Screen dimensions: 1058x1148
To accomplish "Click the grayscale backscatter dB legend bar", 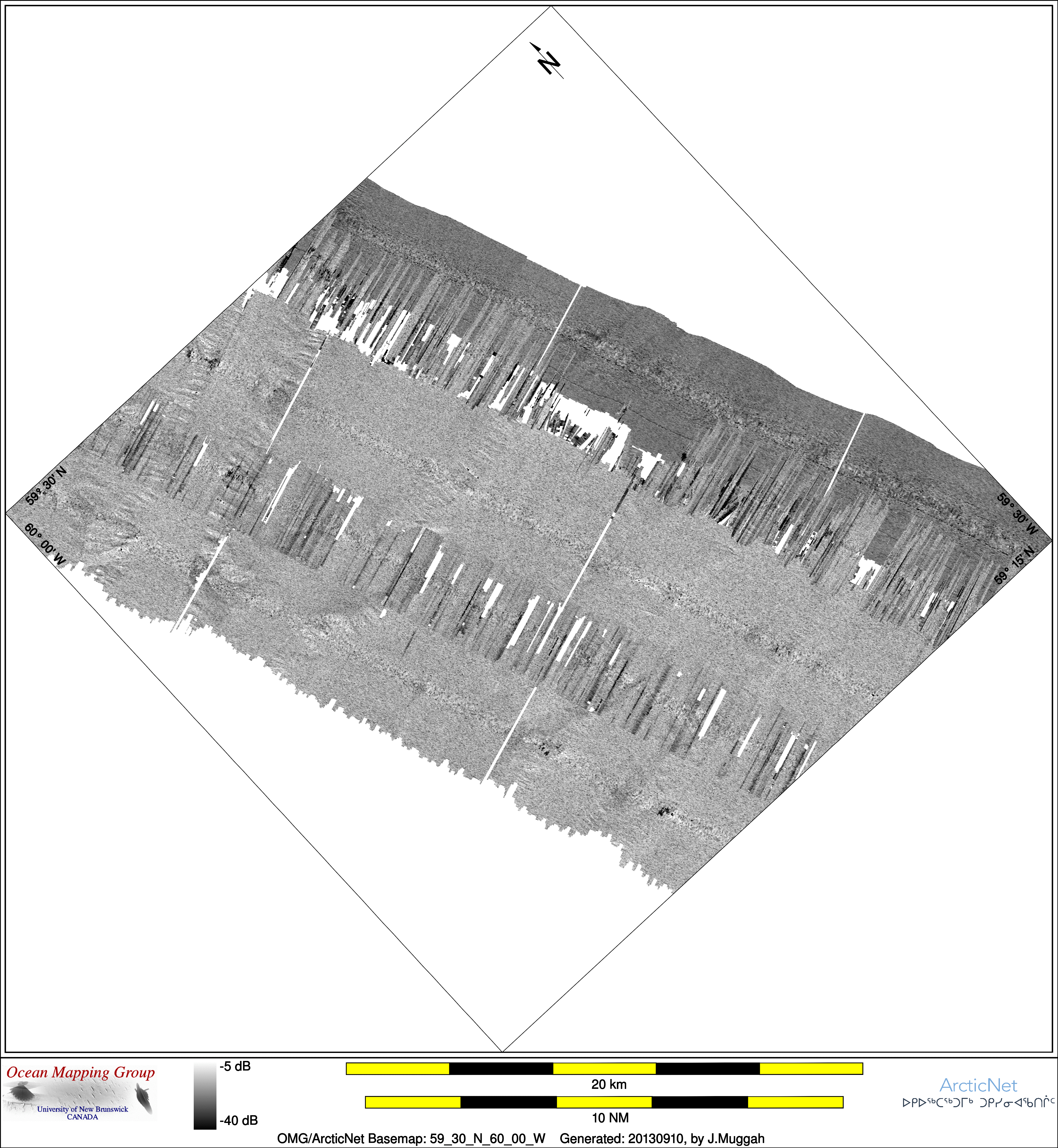I will click(204, 1096).
